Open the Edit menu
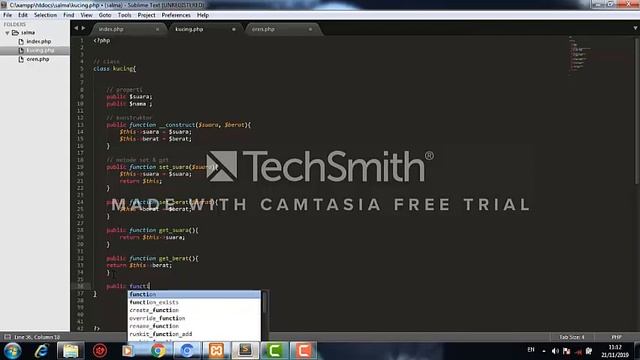Screen dimensions: 640x360 [23, 15]
